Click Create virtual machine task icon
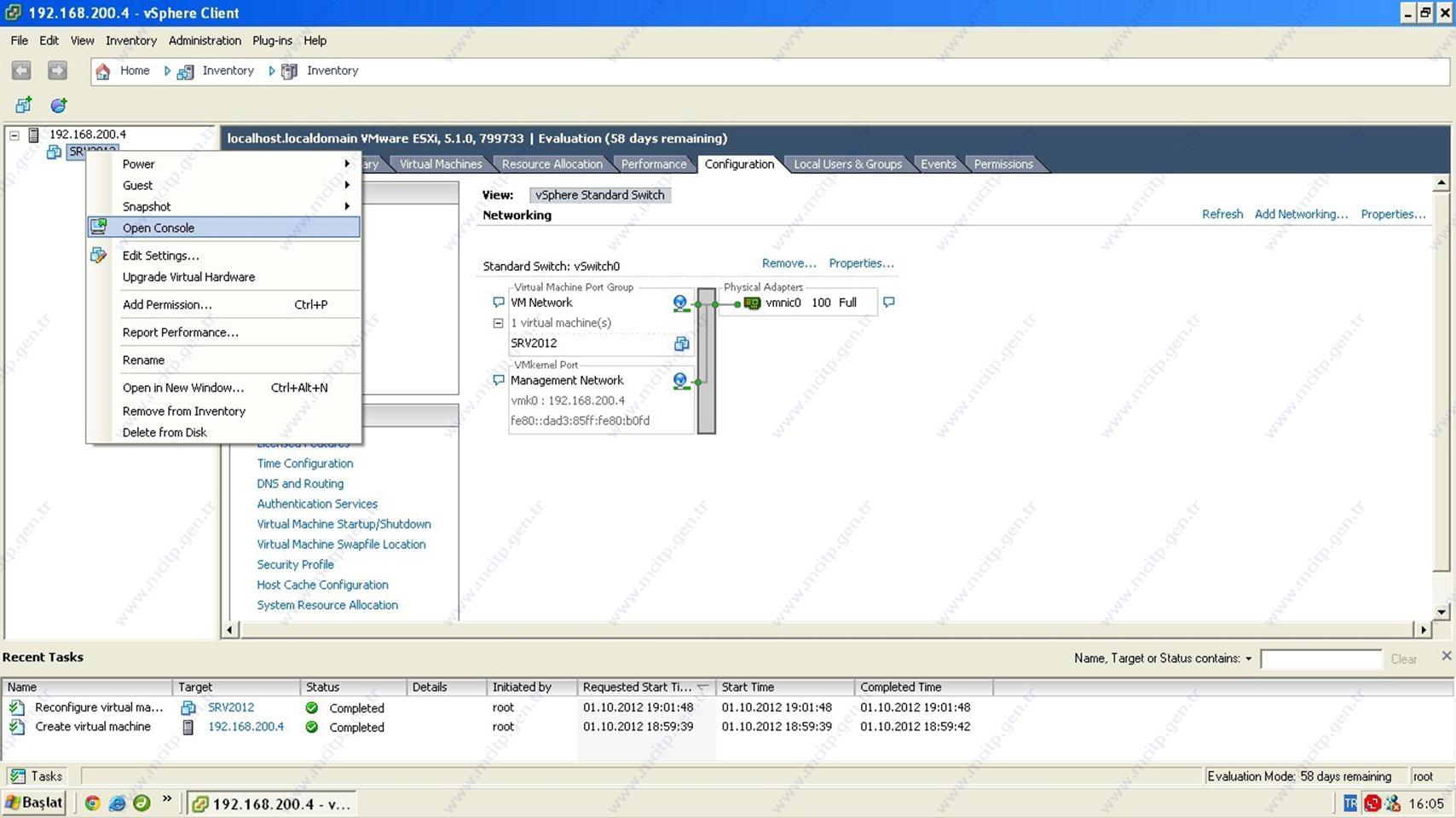This screenshot has width=1456, height=818. 17,727
